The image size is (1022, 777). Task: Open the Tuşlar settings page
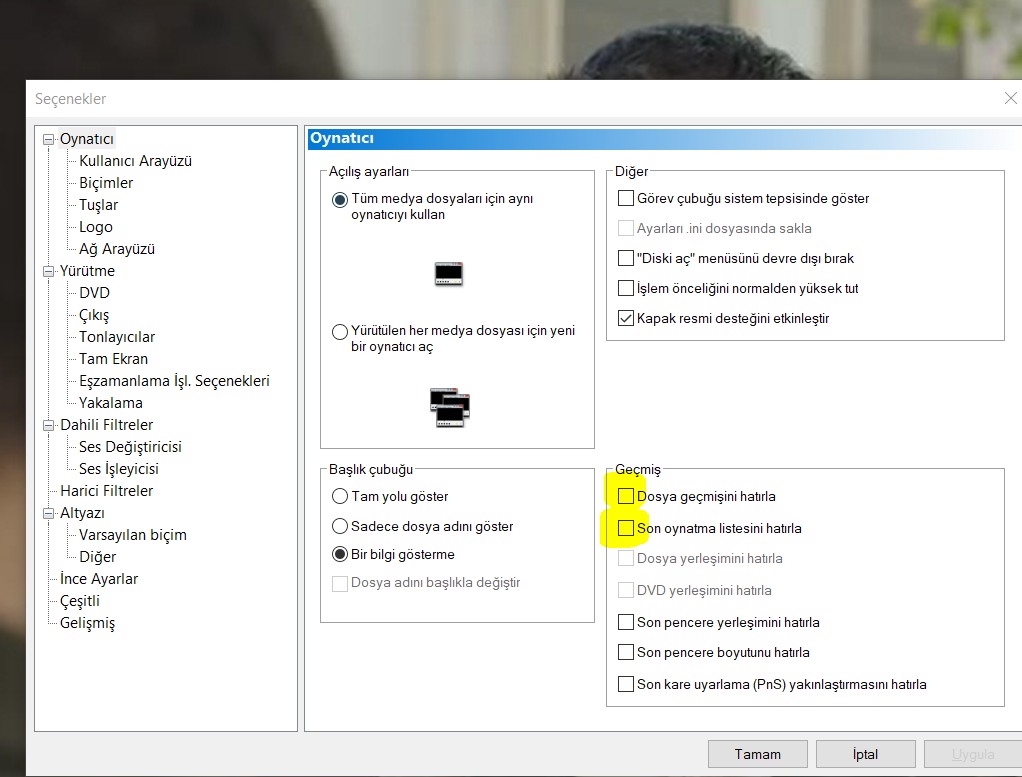point(98,205)
